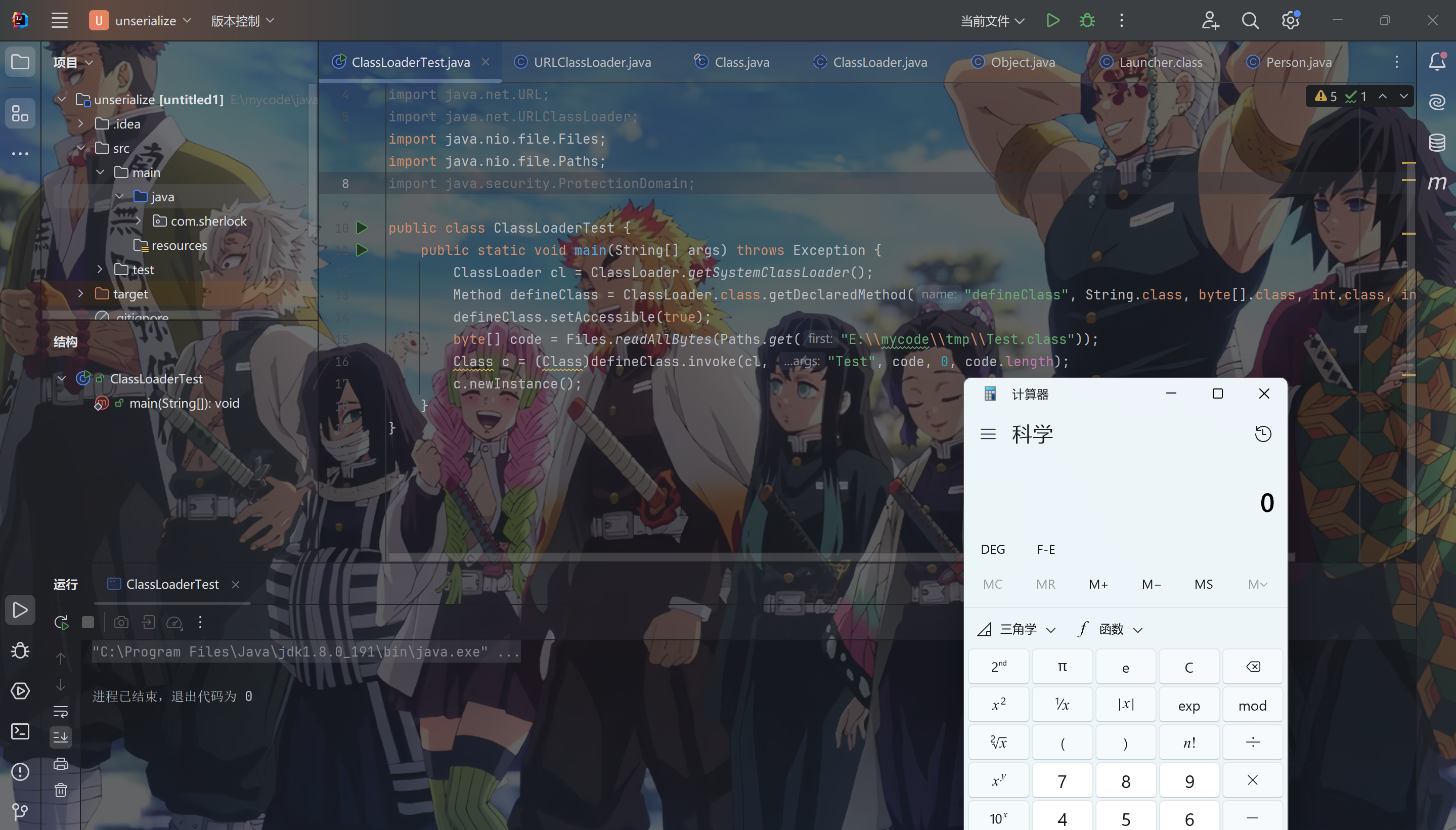This screenshot has width=1456, height=830.
Task: Collapse the src folder in the project tree
Action: 81,148
